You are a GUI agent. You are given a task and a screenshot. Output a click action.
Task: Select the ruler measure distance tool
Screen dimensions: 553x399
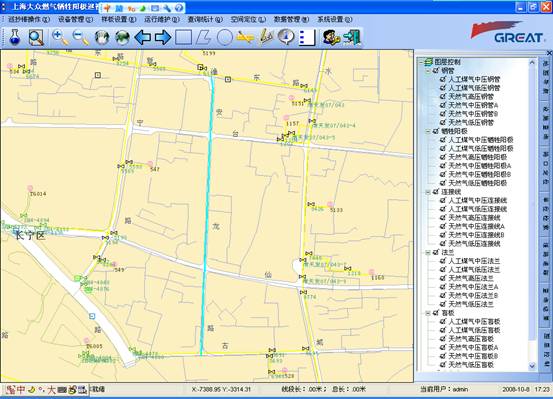point(245,37)
